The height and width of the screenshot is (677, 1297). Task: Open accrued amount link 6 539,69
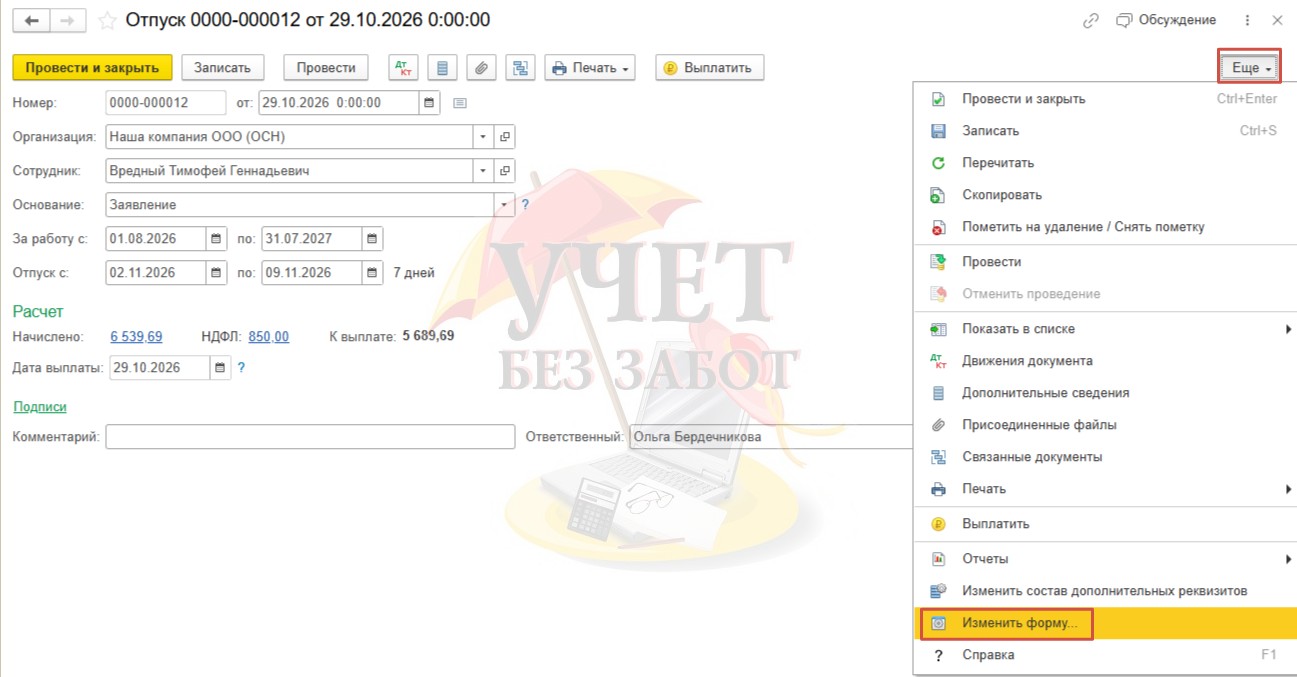(x=136, y=336)
